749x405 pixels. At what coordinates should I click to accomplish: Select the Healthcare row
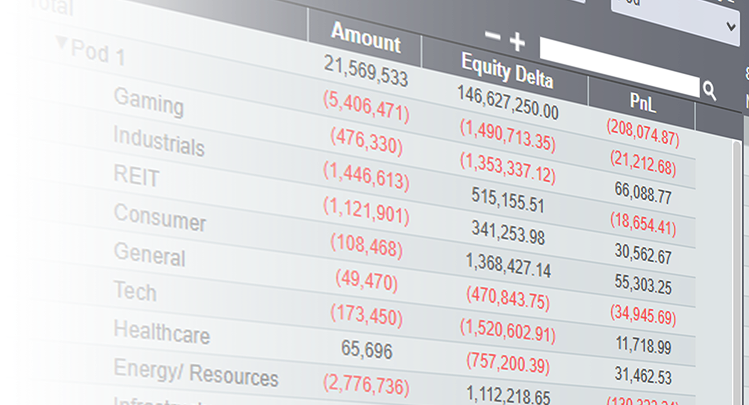(x=163, y=330)
